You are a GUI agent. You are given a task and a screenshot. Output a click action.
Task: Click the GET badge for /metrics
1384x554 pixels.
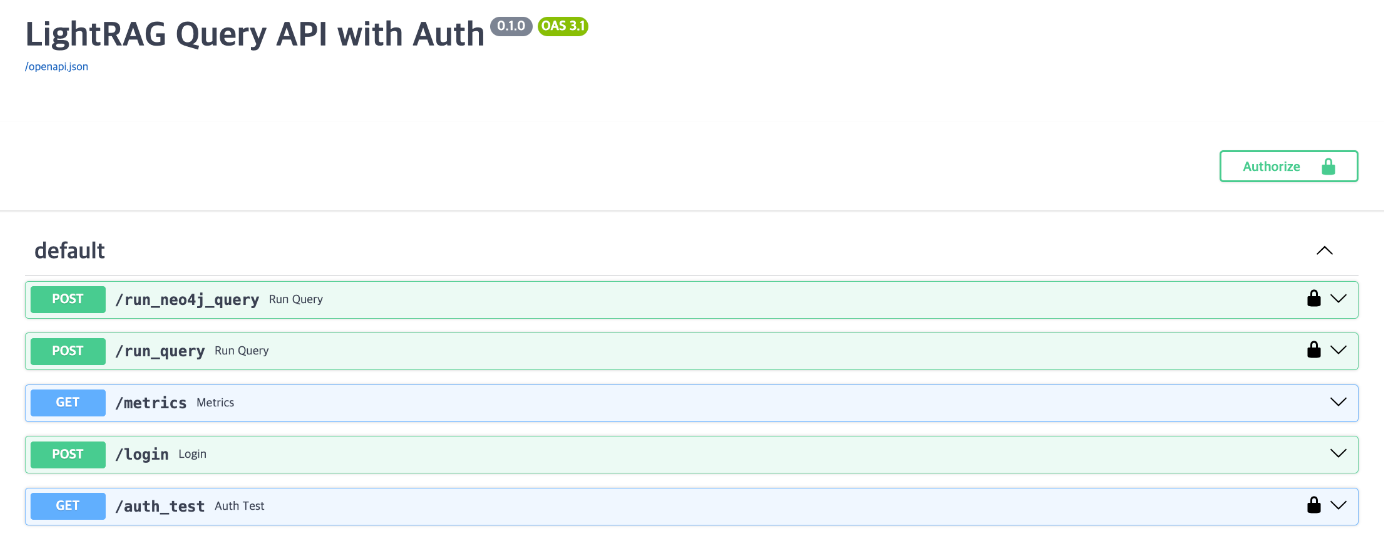(68, 402)
